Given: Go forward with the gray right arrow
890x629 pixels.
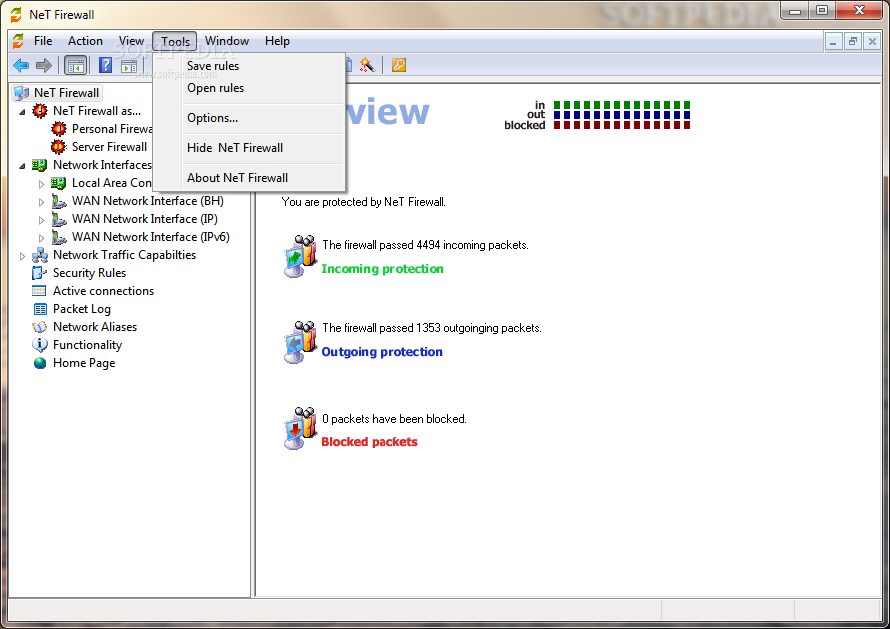Looking at the screenshot, I should coord(44,65).
